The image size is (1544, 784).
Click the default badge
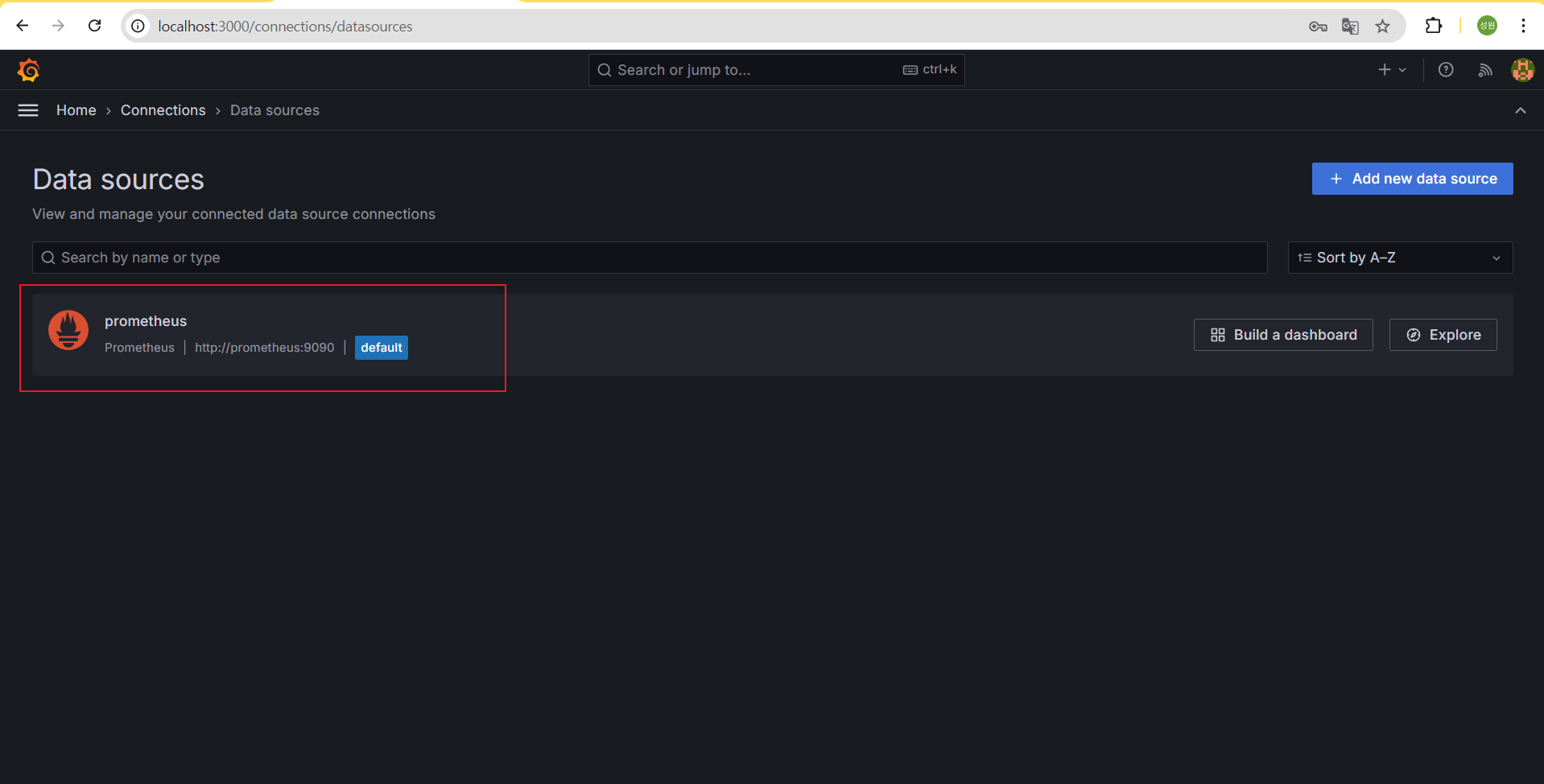(x=382, y=348)
